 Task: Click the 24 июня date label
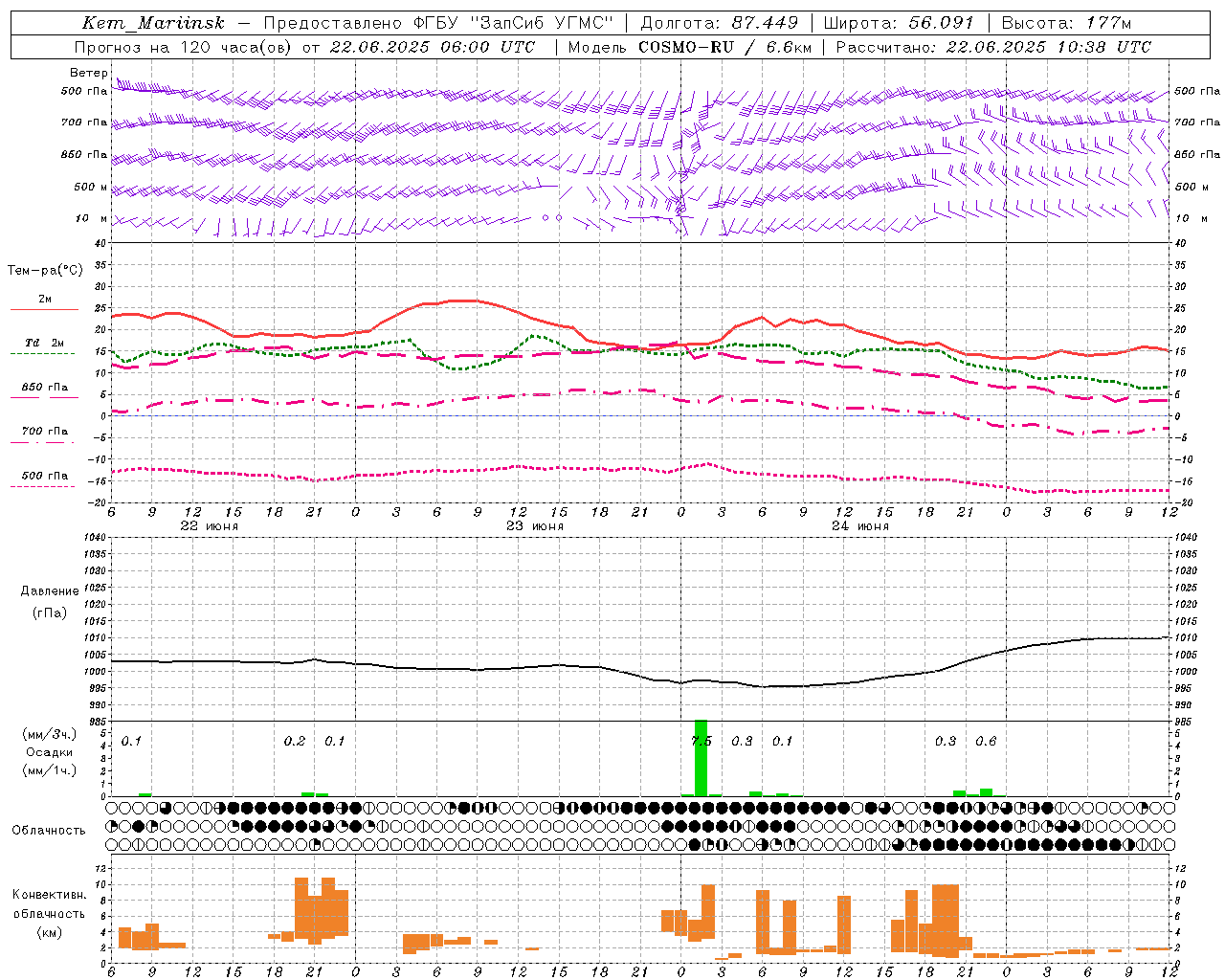(860, 526)
